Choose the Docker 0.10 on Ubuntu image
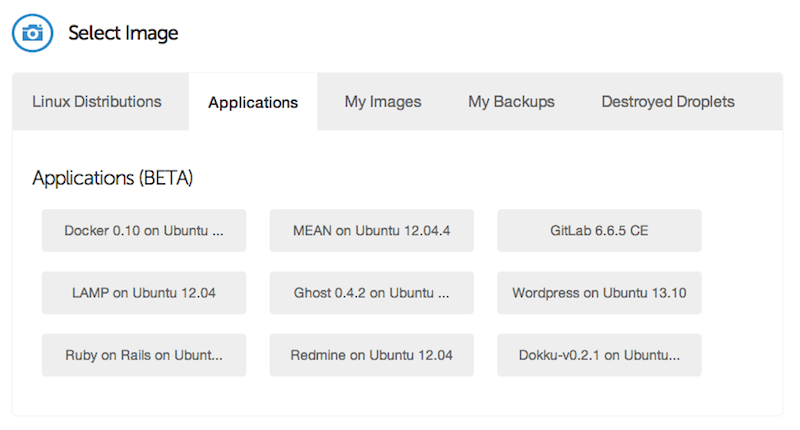This screenshot has height=430, width=800. click(144, 230)
